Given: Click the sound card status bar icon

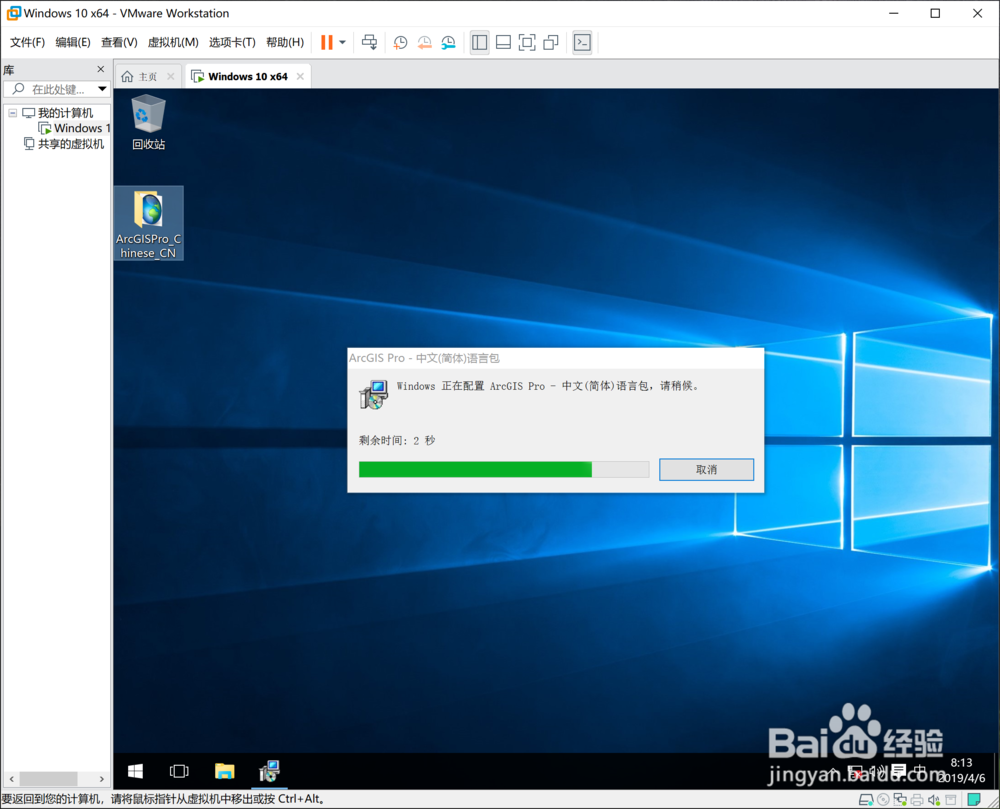Looking at the screenshot, I should point(934,799).
